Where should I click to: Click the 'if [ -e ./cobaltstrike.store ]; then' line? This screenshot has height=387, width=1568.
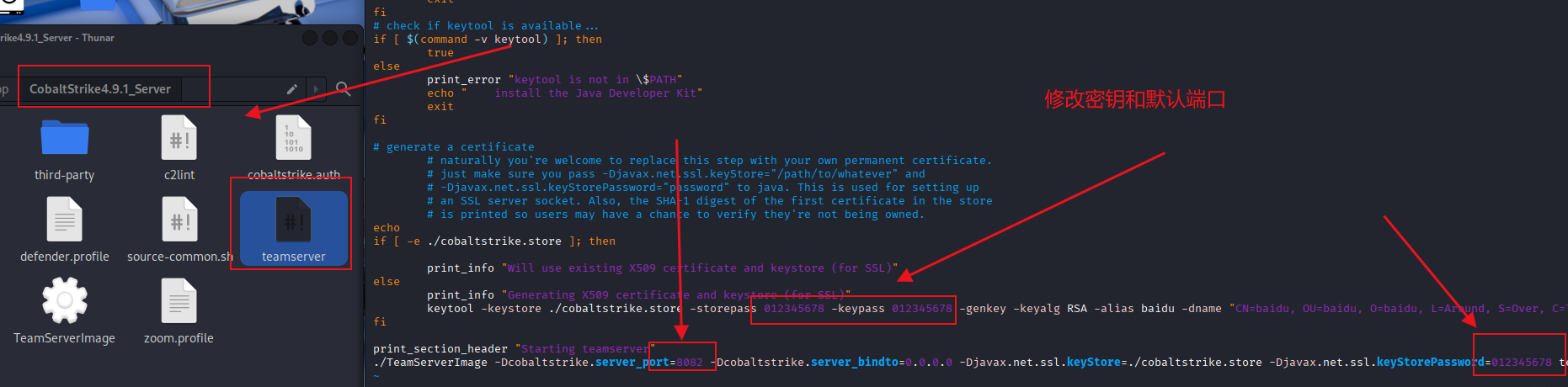tap(494, 241)
